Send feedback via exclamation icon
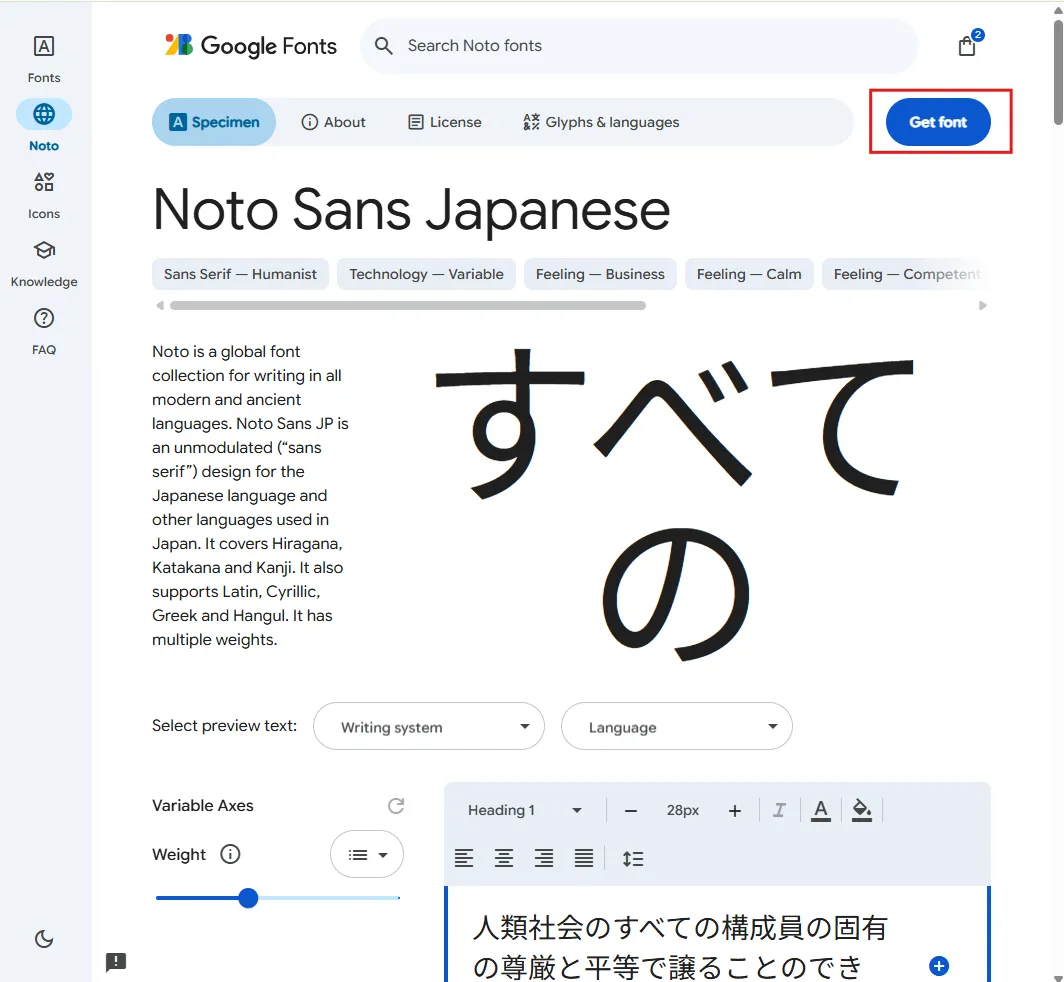The width and height of the screenshot is (1064, 982). point(116,962)
